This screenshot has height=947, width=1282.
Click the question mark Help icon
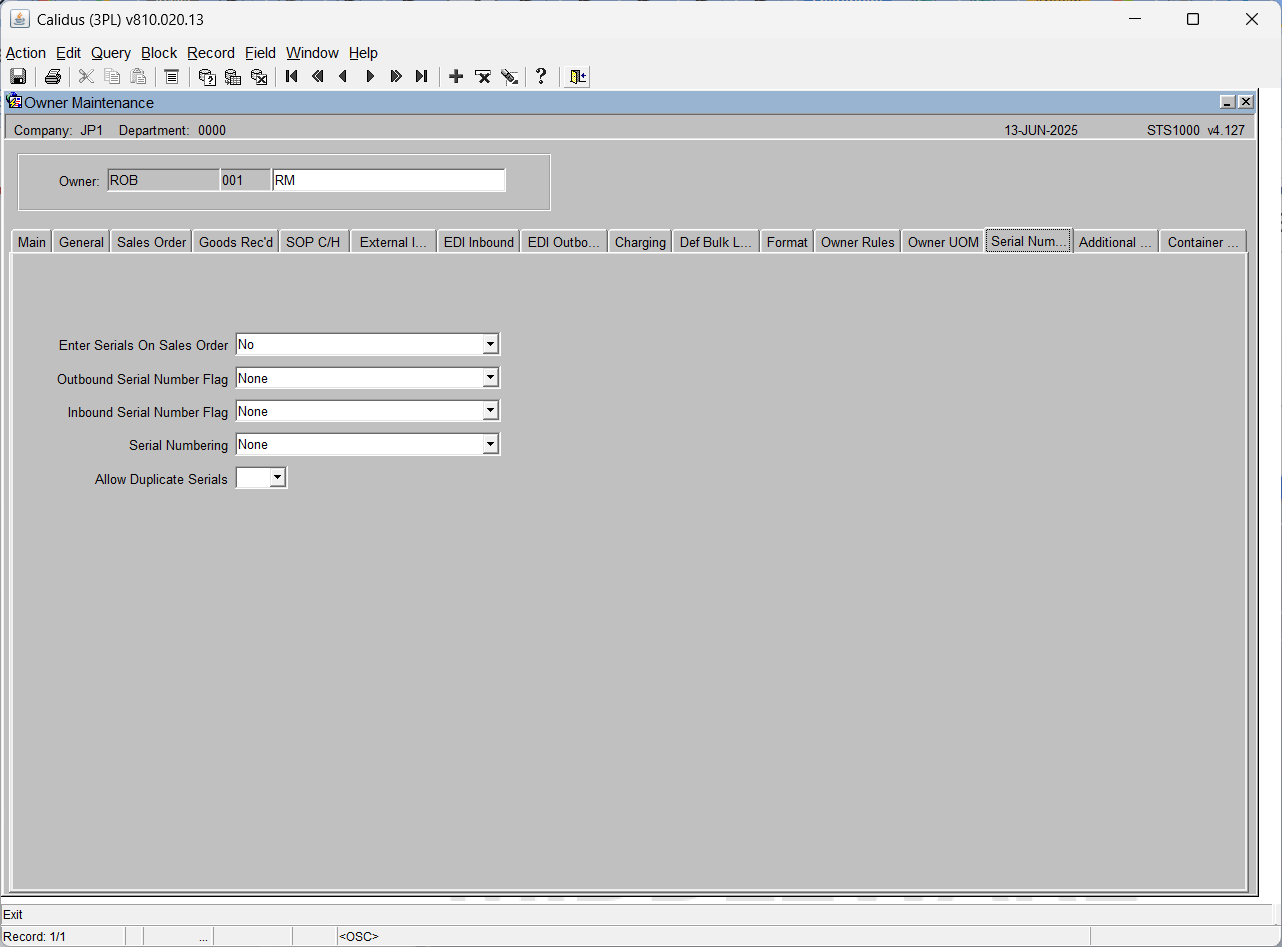click(x=541, y=77)
